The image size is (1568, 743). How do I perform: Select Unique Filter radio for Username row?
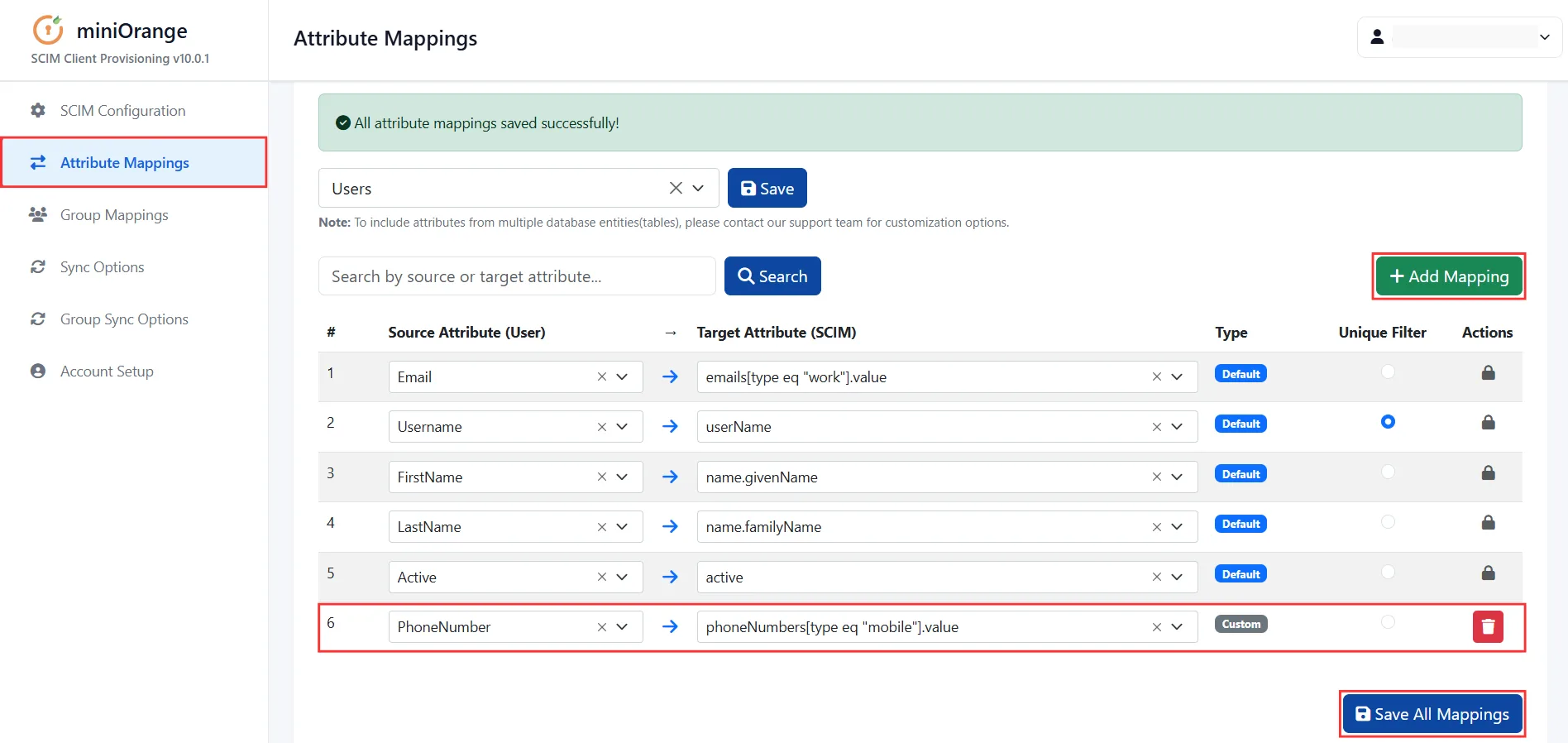coord(1388,422)
